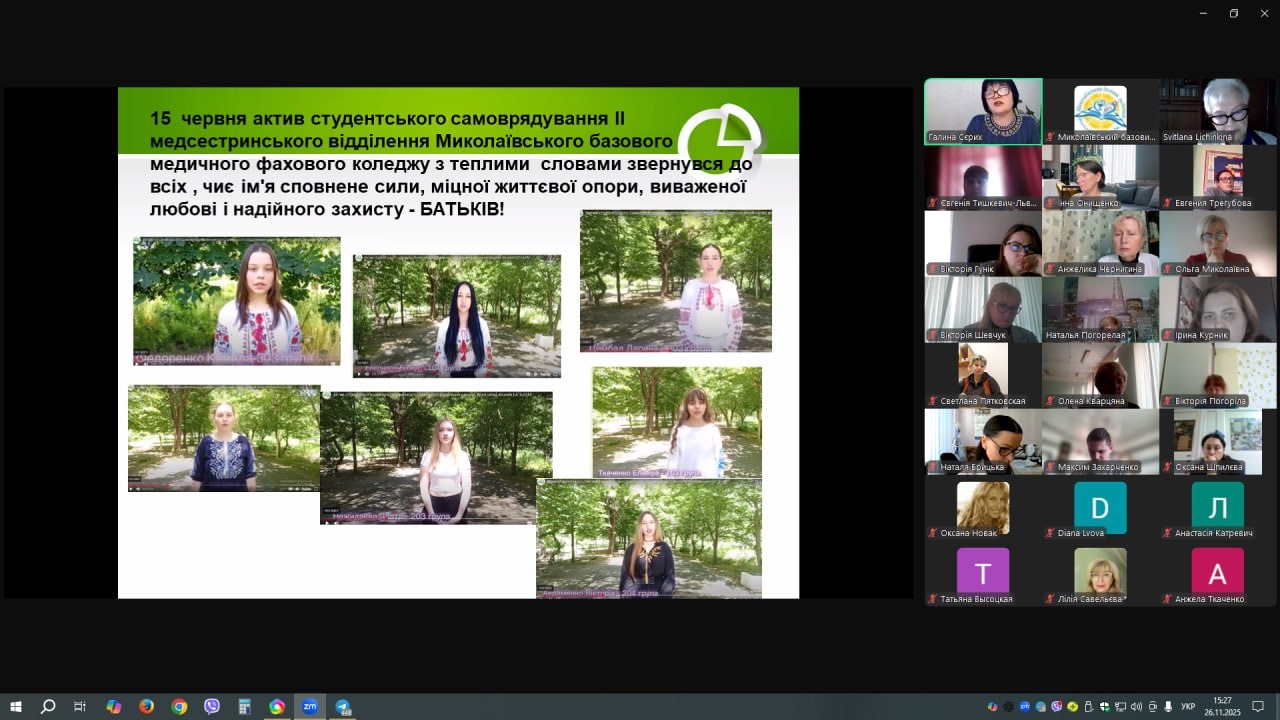The width and height of the screenshot is (1280, 720).
Task: Click Максим Захарченко's video tile
Action: [x=1100, y=442]
